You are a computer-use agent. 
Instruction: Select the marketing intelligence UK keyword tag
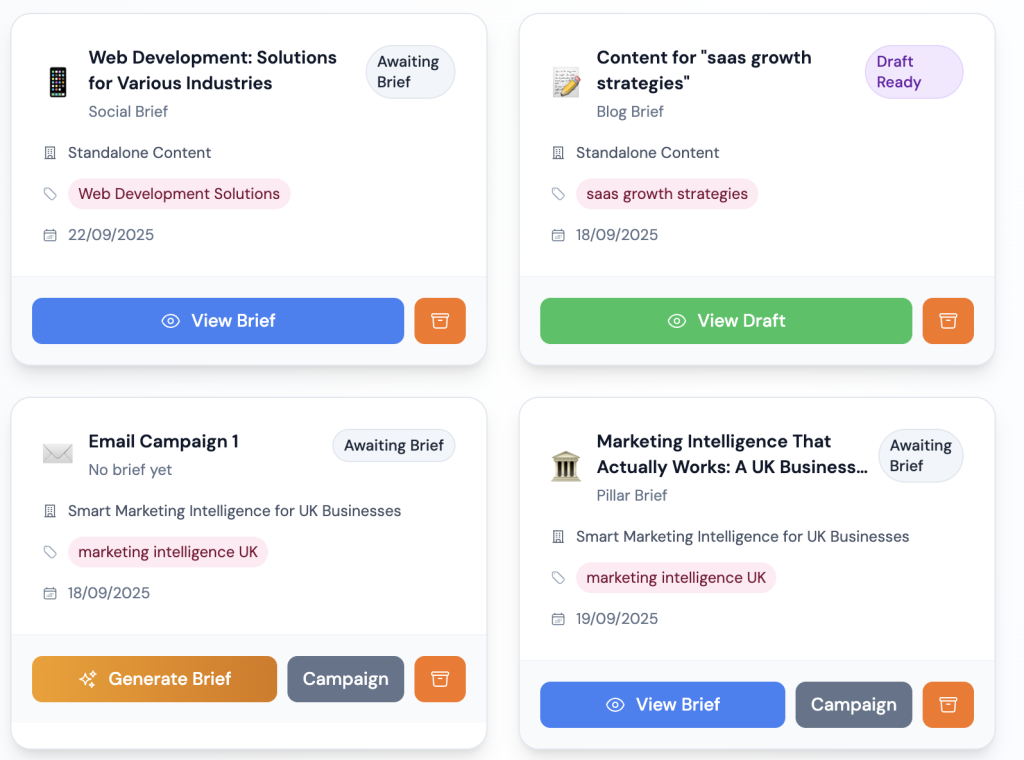[x=167, y=551]
